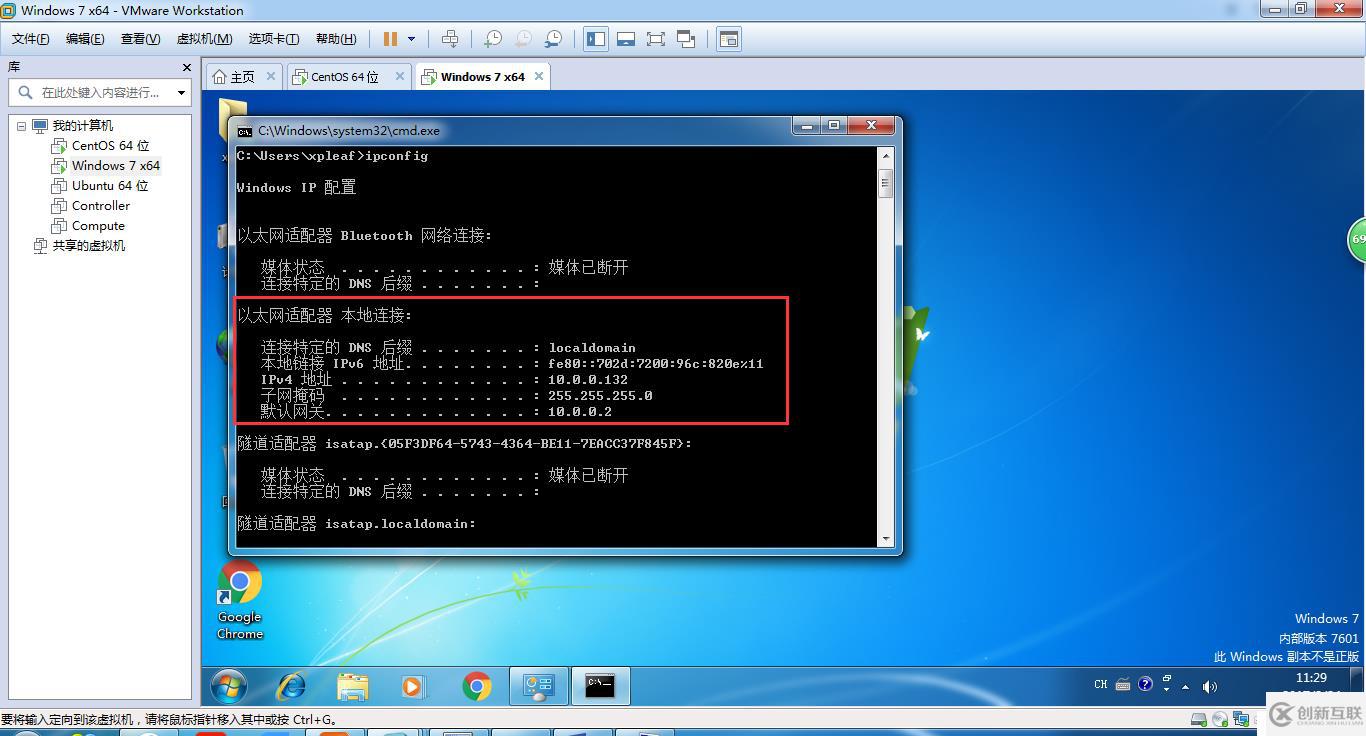Image resolution: width=1366 pixels, height=736 pixels.
Task: Open the Google Chrome desktop shortcut
Action: coord(240,600)
